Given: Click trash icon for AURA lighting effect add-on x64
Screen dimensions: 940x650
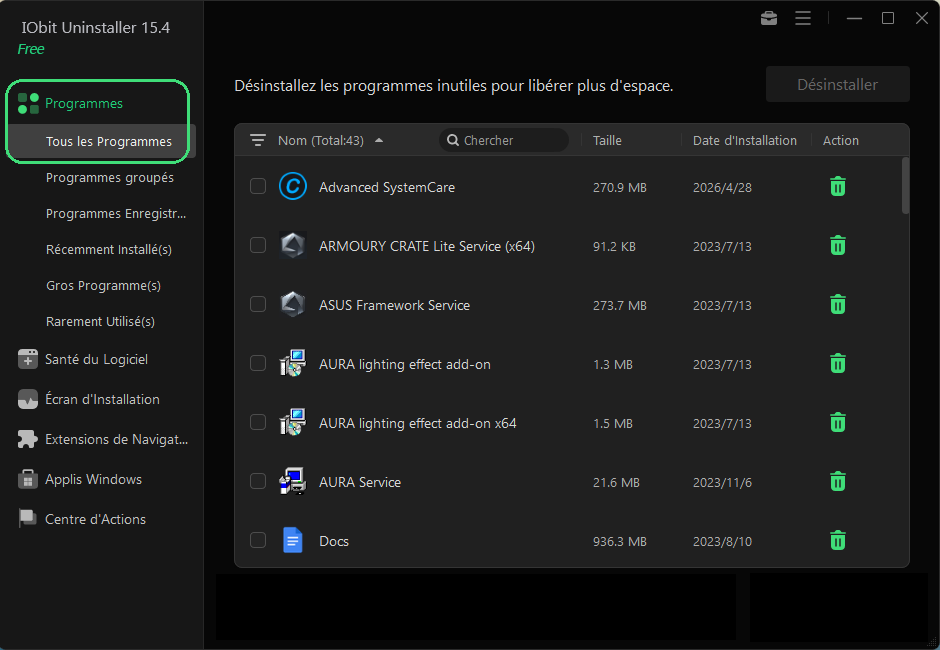Looking at the screenshot, I should coord(837,423).
